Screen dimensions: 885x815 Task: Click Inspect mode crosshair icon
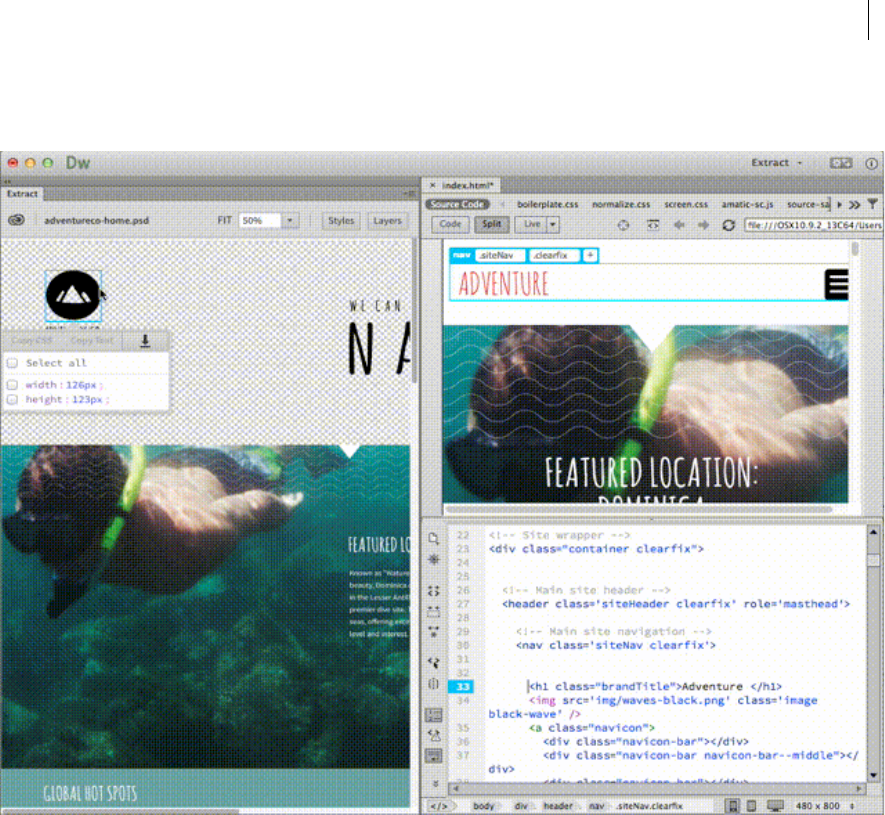(623, 225)
